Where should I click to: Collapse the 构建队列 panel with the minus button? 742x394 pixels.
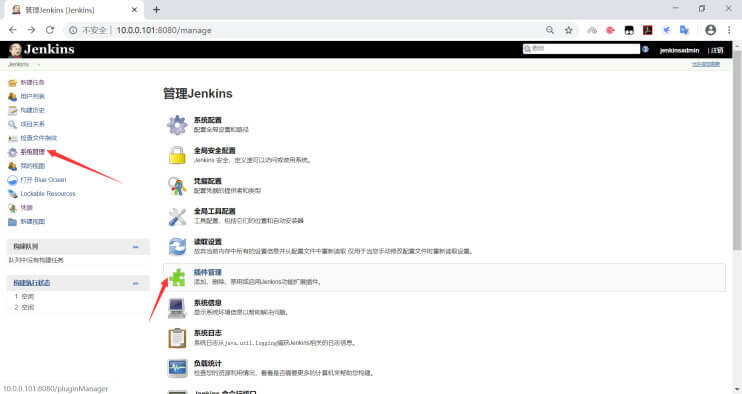pyautogui.click(x=136, y=247)
